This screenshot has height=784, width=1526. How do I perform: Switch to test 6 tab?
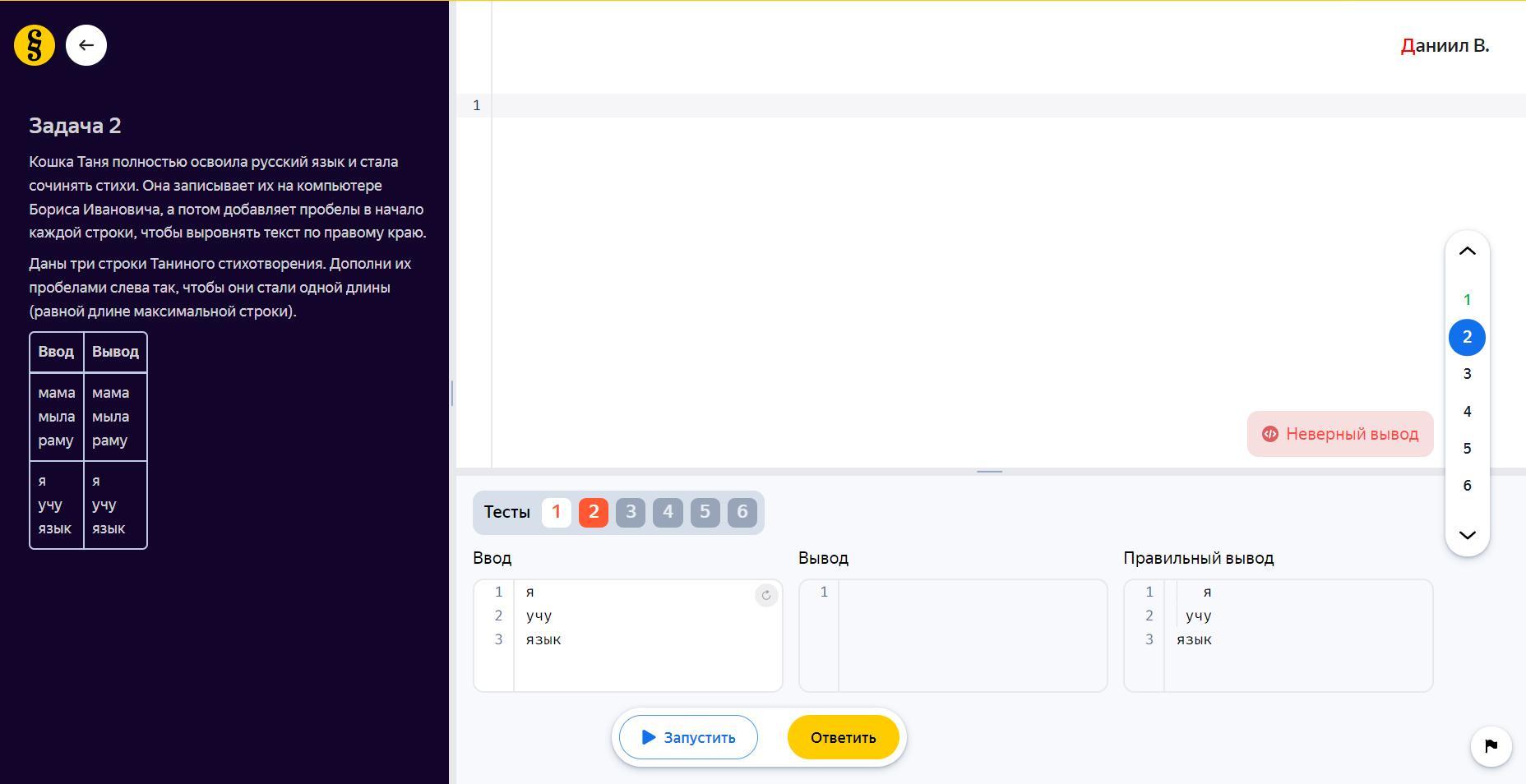point(742,512)
